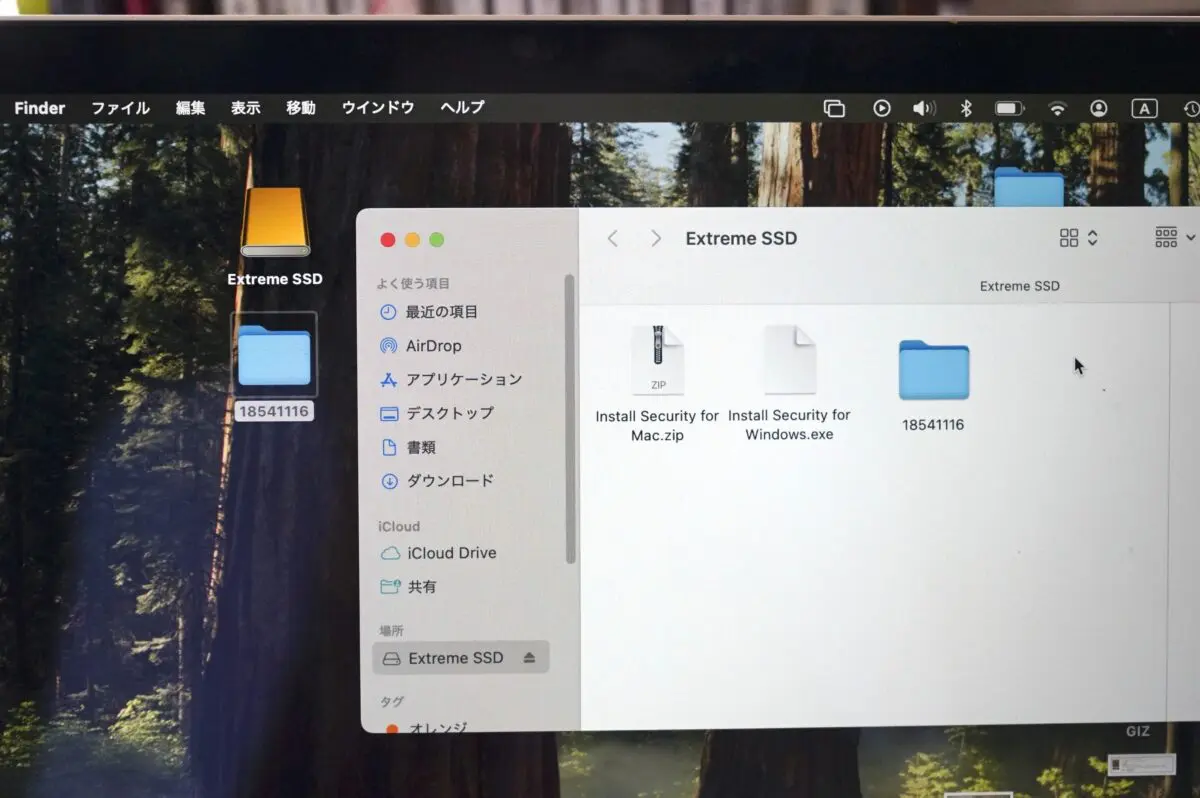Open the Wi-Fi status menu
1200x798 pixels.
point(1057,108)
